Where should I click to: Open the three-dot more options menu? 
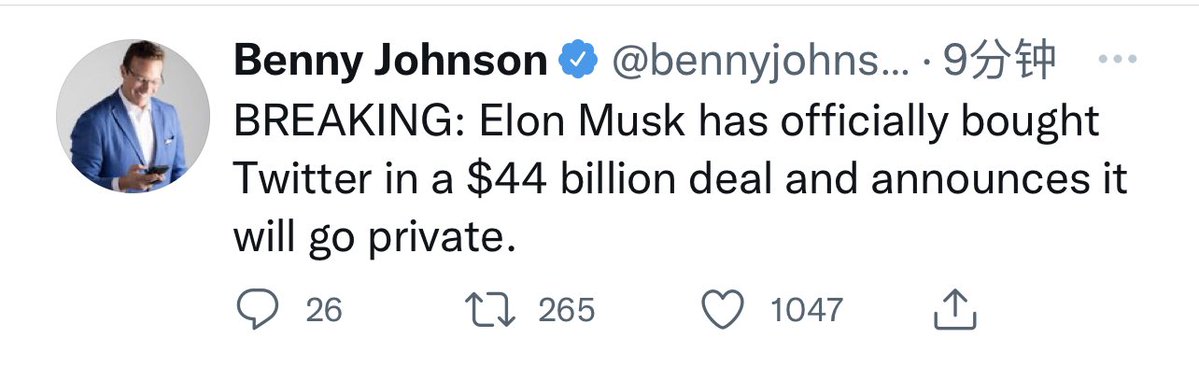coord(1117,59)
